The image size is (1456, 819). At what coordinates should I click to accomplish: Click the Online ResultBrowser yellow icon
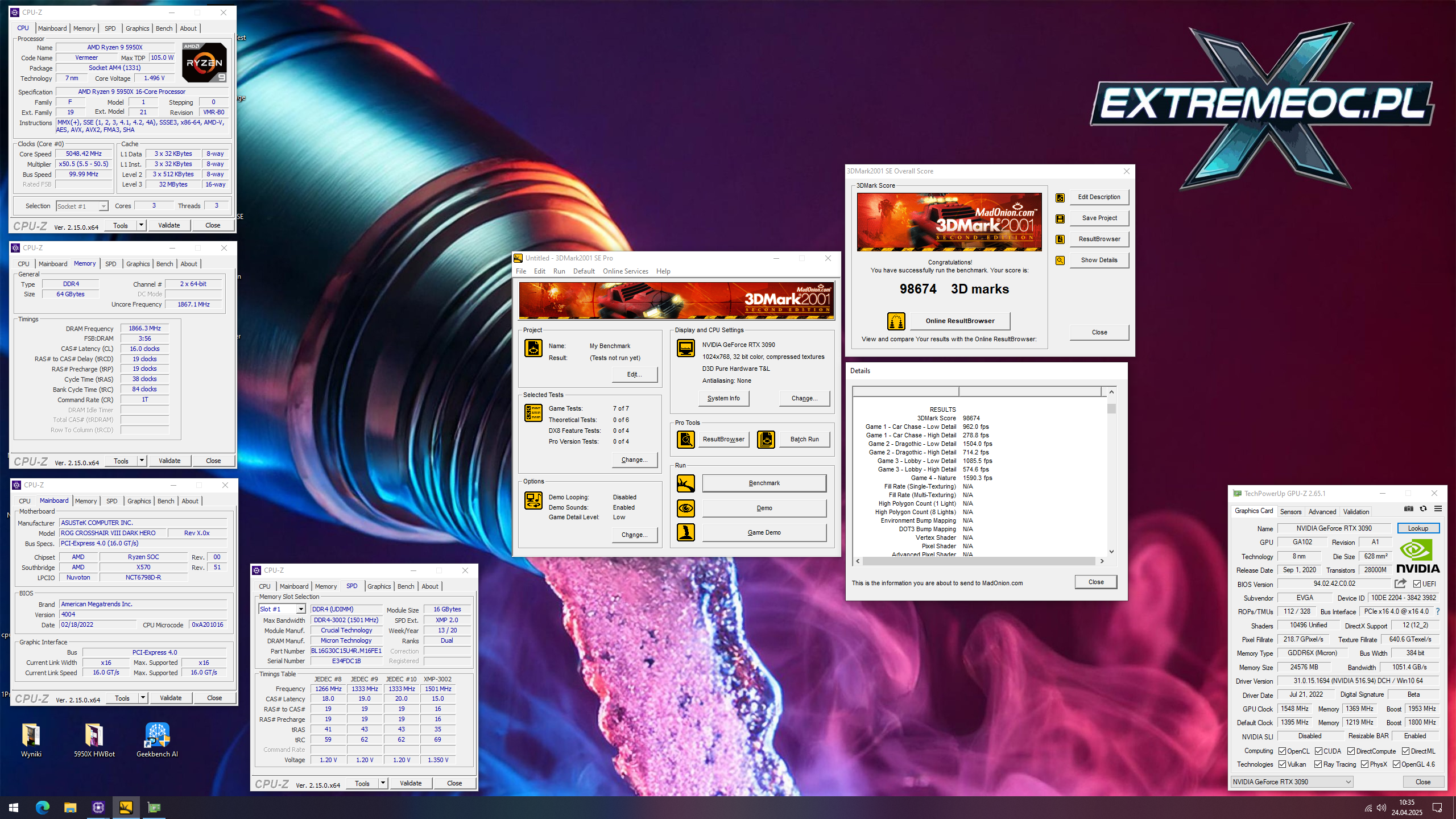tap(896, 321)
